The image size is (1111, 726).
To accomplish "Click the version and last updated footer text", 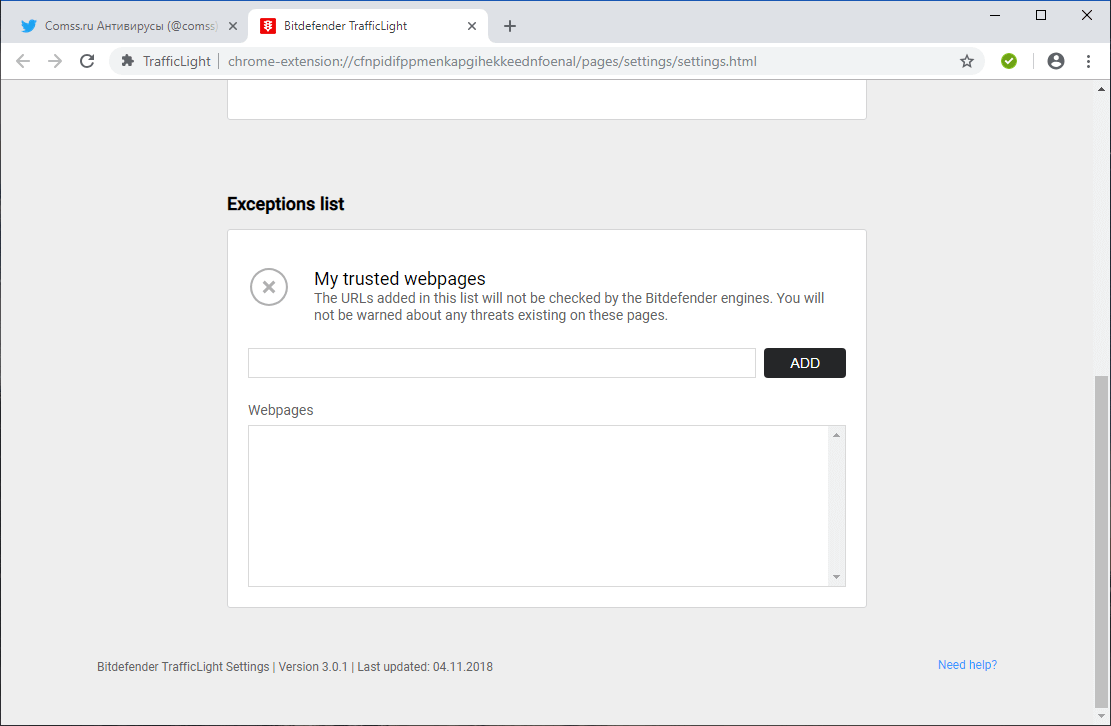I will coord(295,667).
